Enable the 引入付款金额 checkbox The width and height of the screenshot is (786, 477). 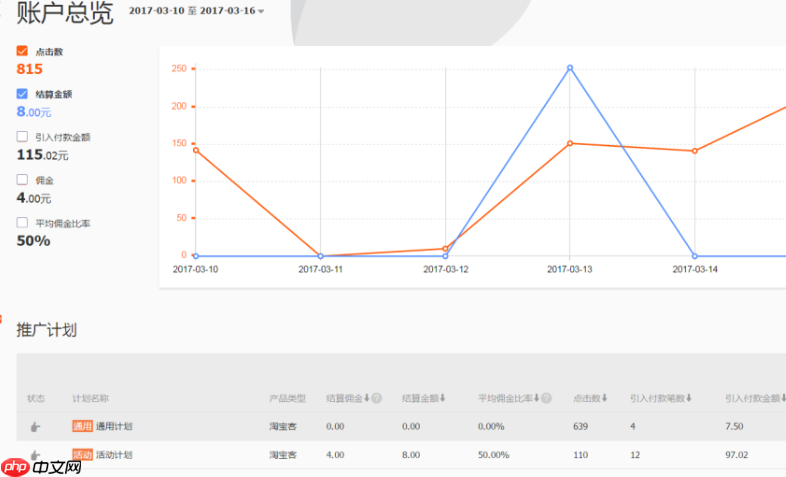click(x=22, y=137)
